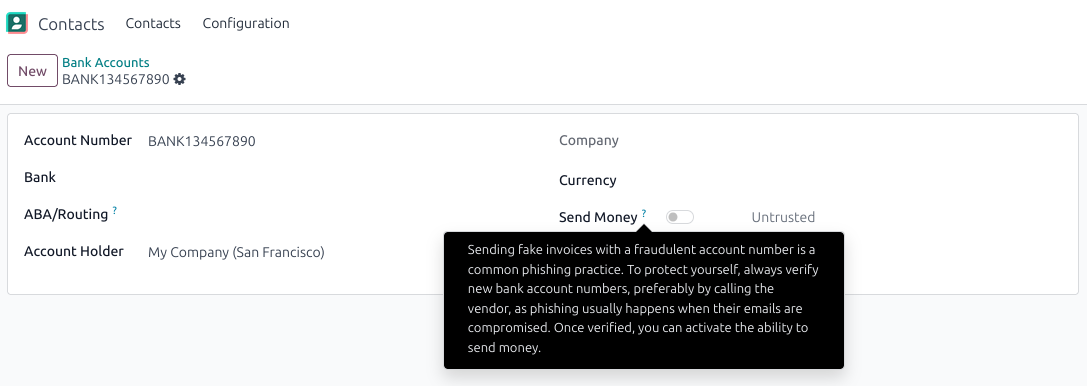
Task: Click the Untrusted status label
Action: pos(783,218)
